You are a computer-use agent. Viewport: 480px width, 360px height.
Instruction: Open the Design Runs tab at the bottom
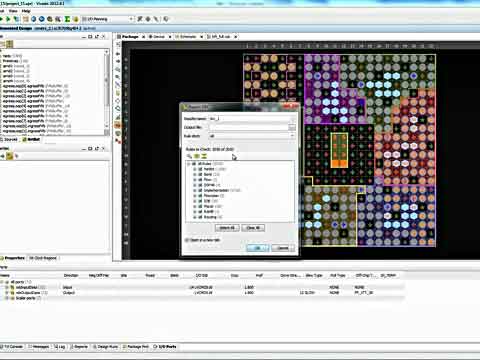[105, 347]
